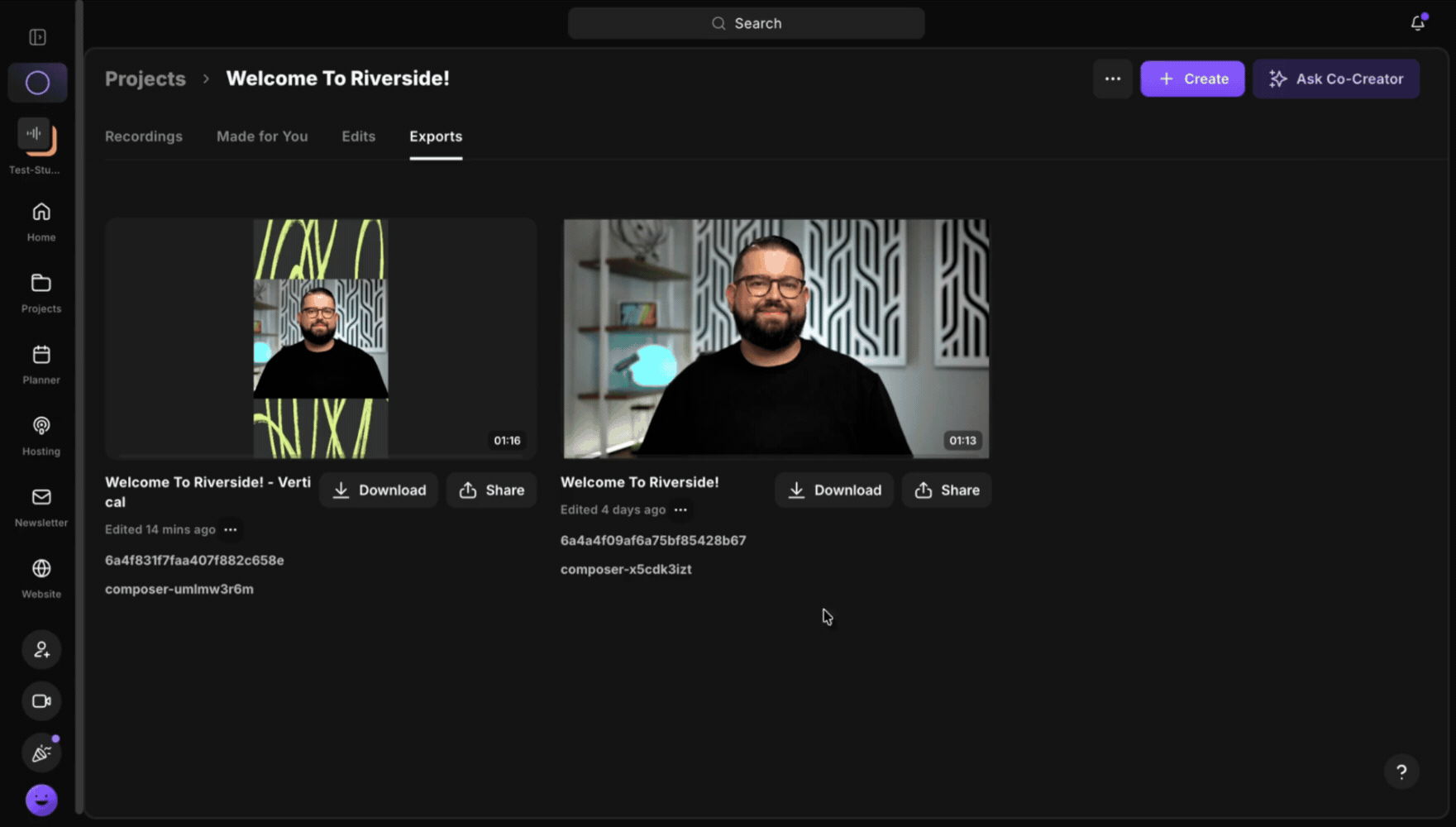Download the Vertical export

[379, 490]
